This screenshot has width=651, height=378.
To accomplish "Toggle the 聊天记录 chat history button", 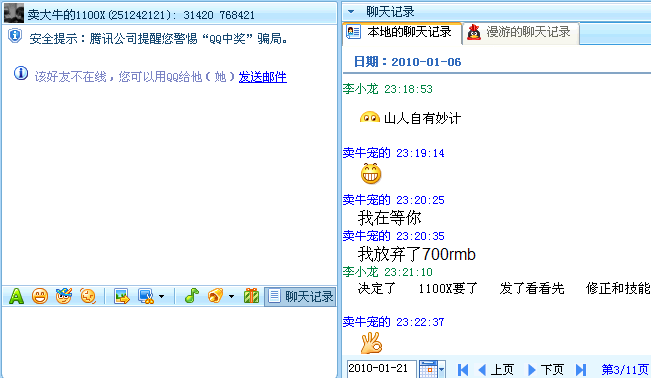I will tap(300, 296).
